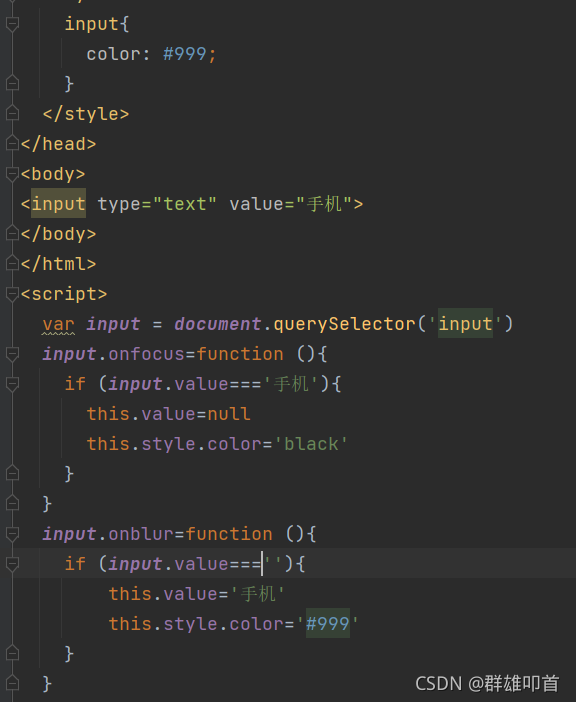Click 'onfocus' in input.onfocus line
Image resolution: width=576 pixels, height=702 pixels.
146,354
